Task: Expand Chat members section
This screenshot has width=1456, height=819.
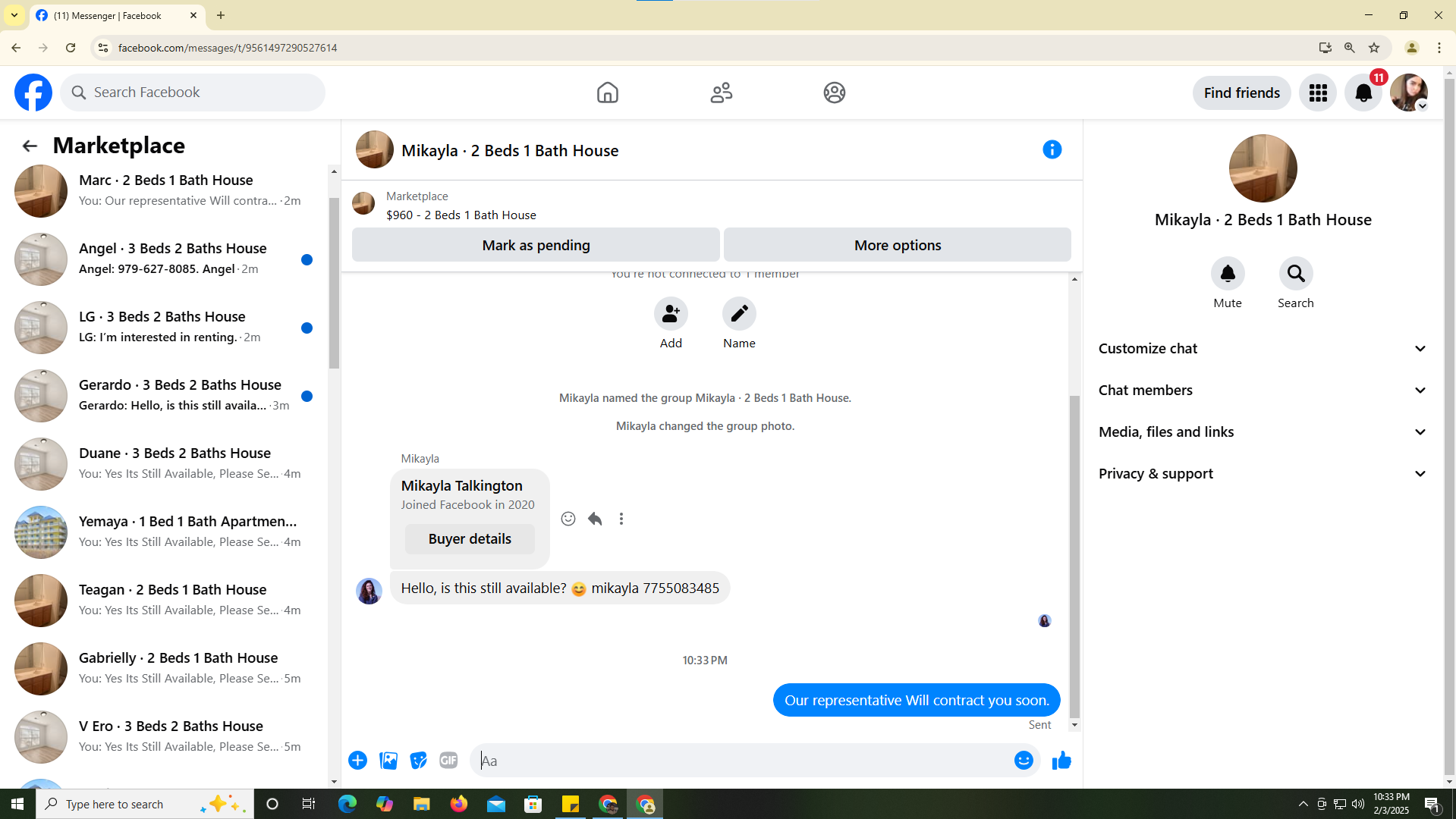Action: [x=1263, y=391]
